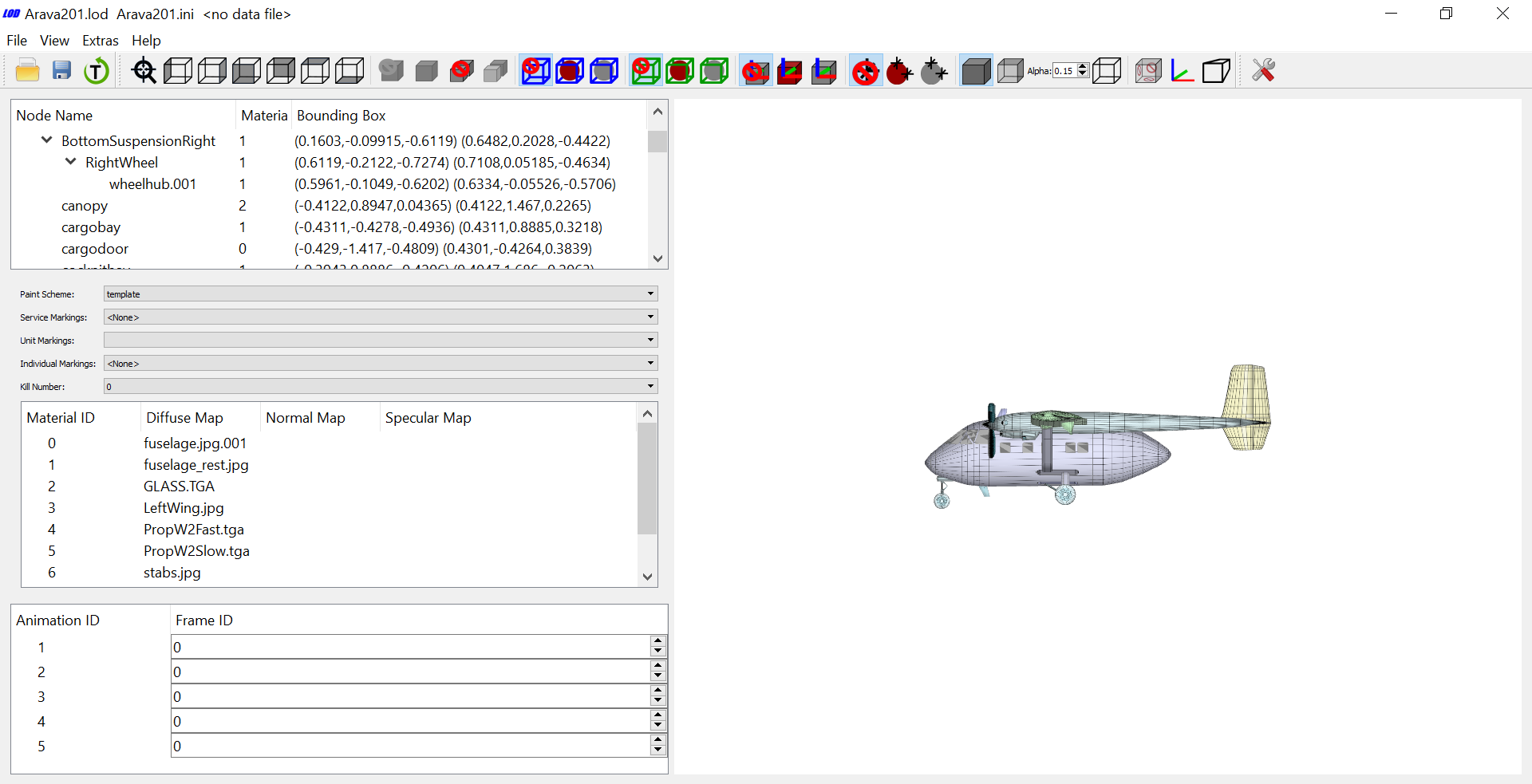Viewport: 1532px width, 784px height.
Task: Click Frame ID field for Animation 1
Action: tap(412, 647)
